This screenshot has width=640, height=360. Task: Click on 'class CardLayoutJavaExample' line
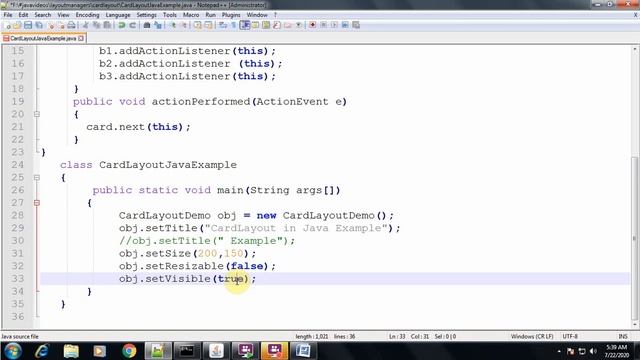[x=148, y=165]
